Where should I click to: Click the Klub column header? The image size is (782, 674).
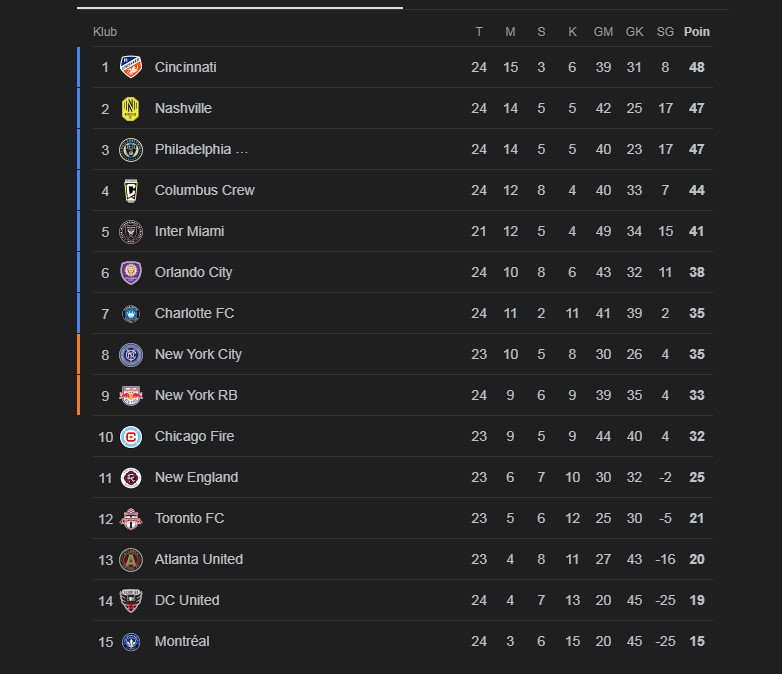[x=105, y=32]
